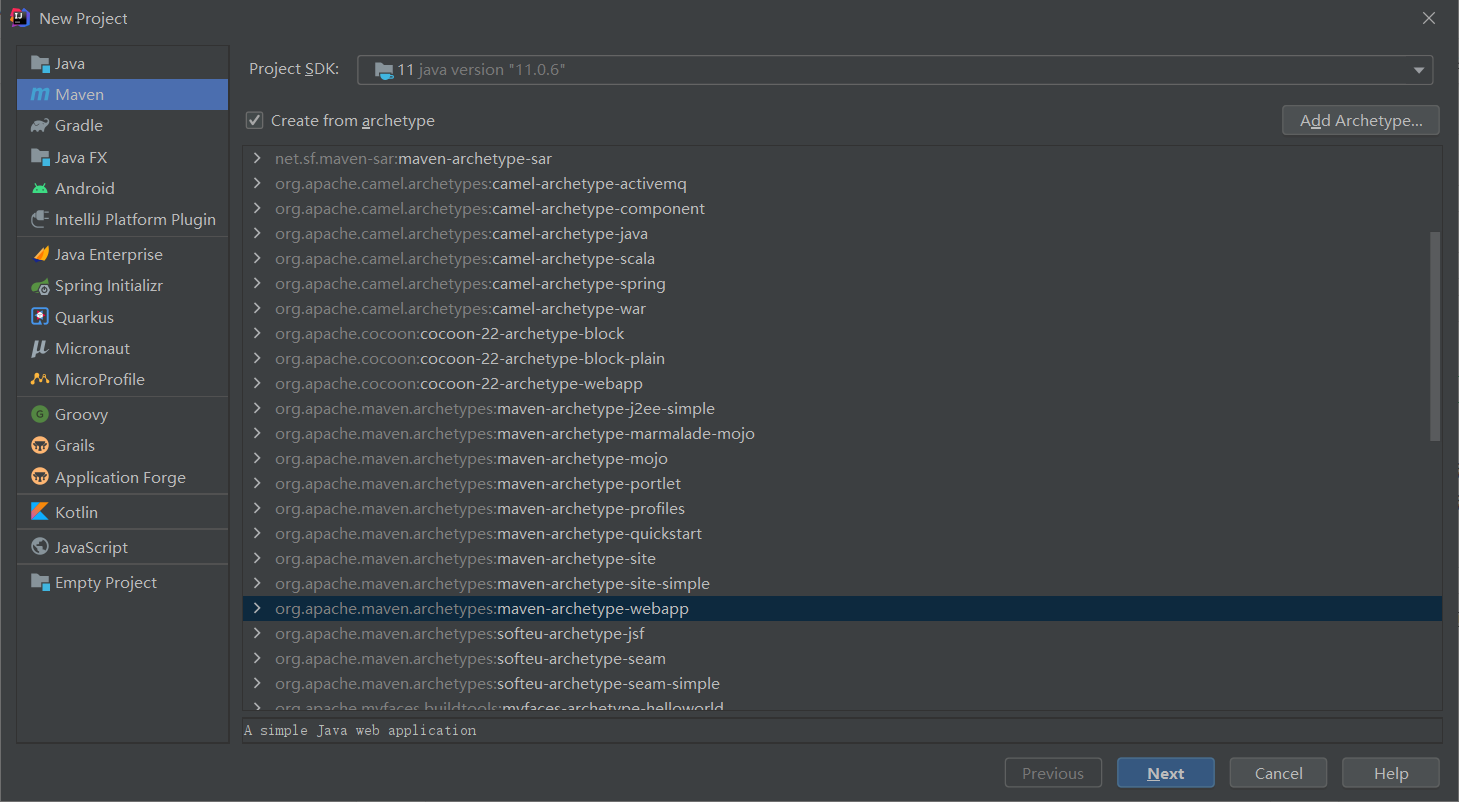Expand the camel-archetype-spring node

click(x=257, y=283)
